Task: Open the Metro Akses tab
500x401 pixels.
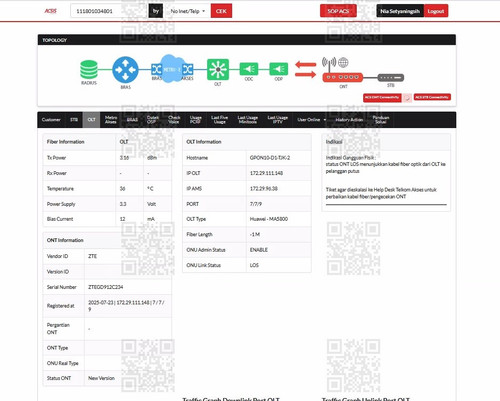Action: (111, 120)
